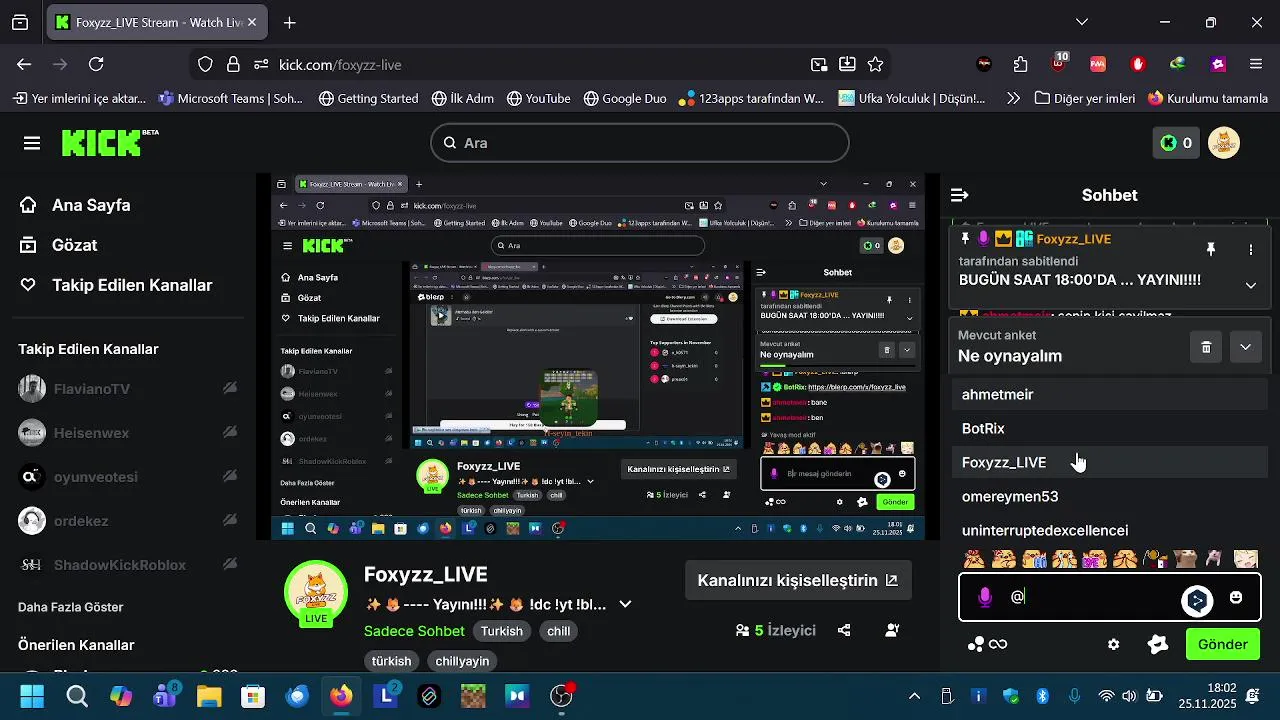Toggle notifications for ordekez channel

(x=230, y=521)
